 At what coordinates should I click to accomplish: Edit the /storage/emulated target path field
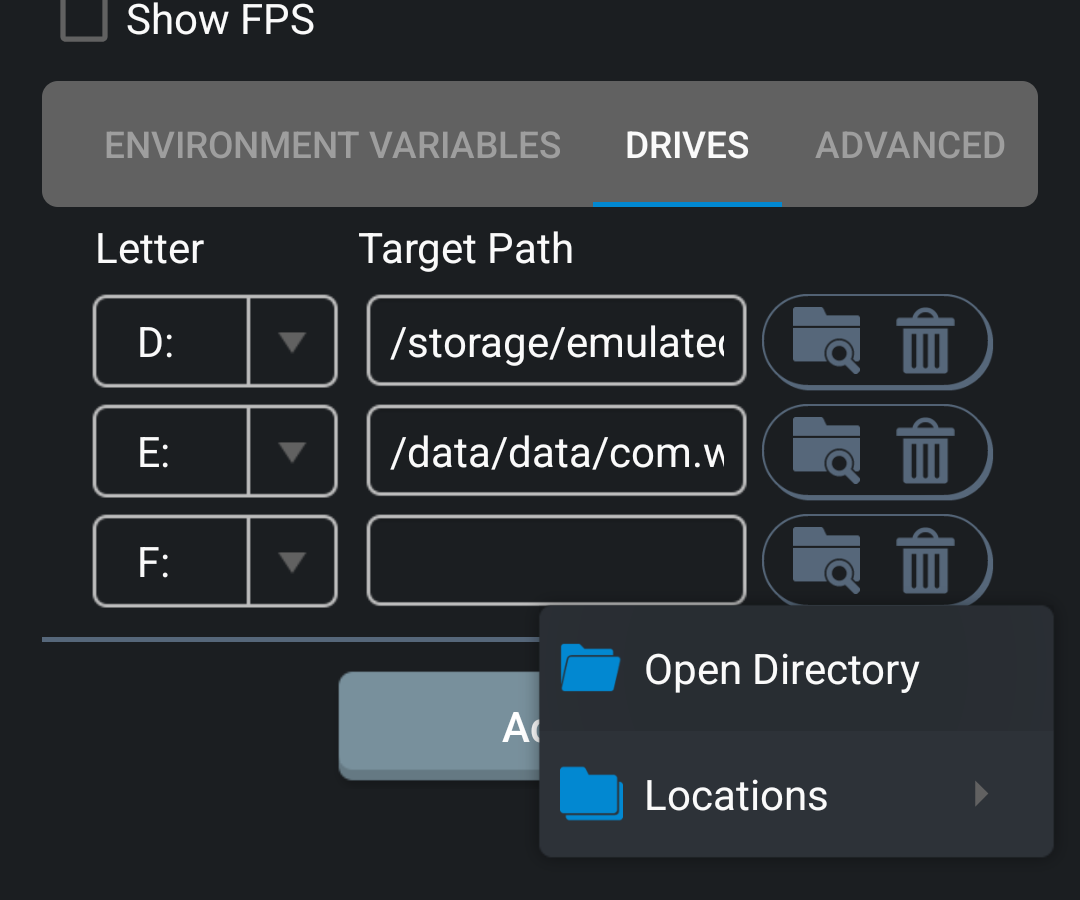point(556,342)
